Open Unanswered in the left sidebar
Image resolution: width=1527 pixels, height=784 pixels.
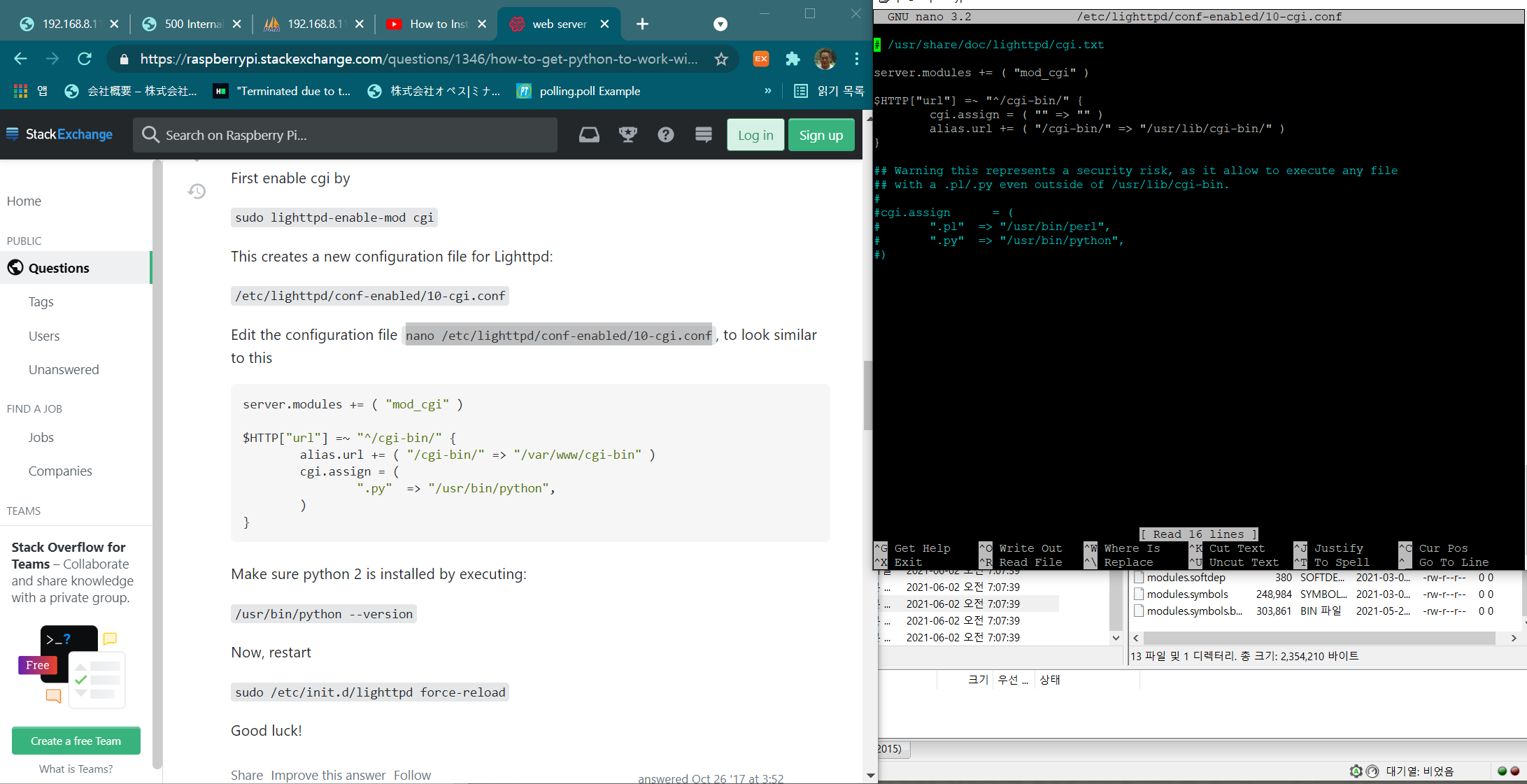(x=64, y=369)
